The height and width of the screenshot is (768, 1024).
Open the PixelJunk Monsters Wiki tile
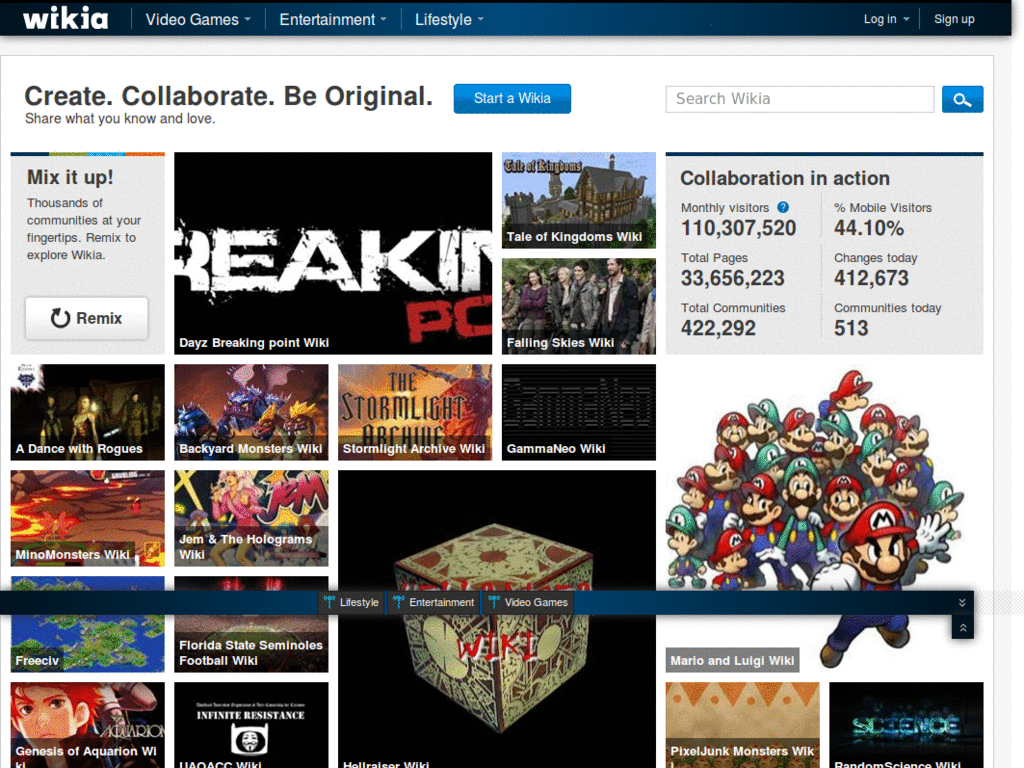click(x=743, y=725)
